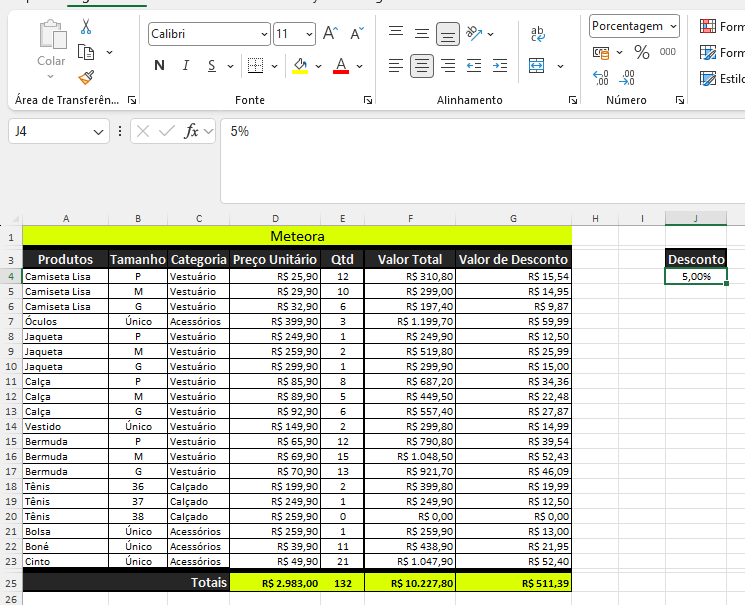This screenshot has width=745, height=605.
Task: Toggle italic formatting
Action: tap(186, 66)
